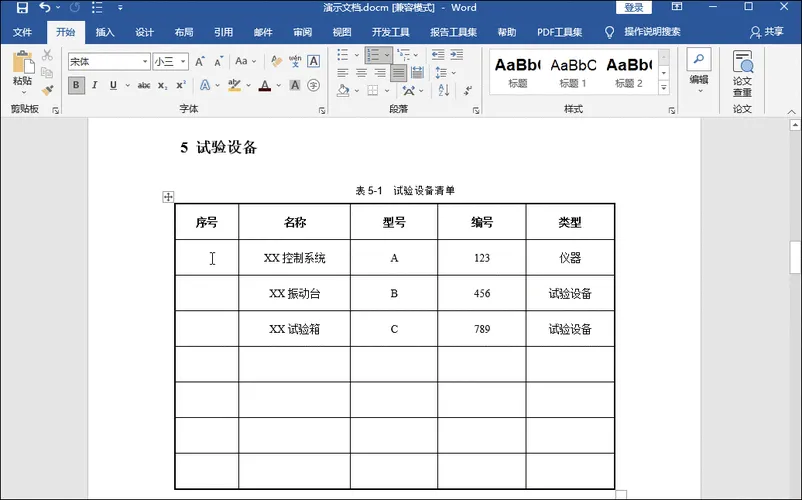Decrease font size with the shrink-font icon
The width and height of the screenshot is (802, 500).
(x=219, y=62)
